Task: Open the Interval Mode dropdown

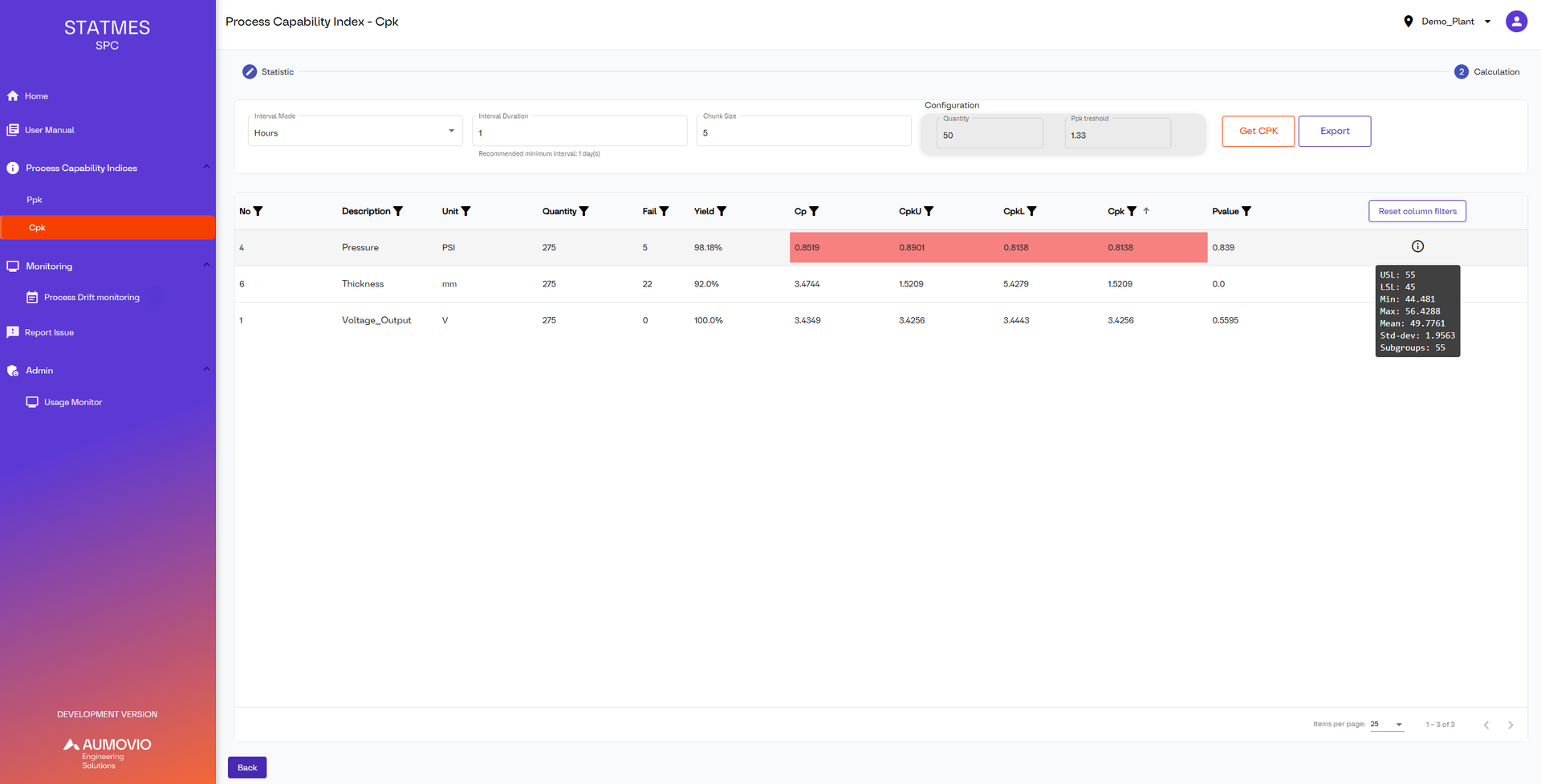Action: click(x=451, y=131)
